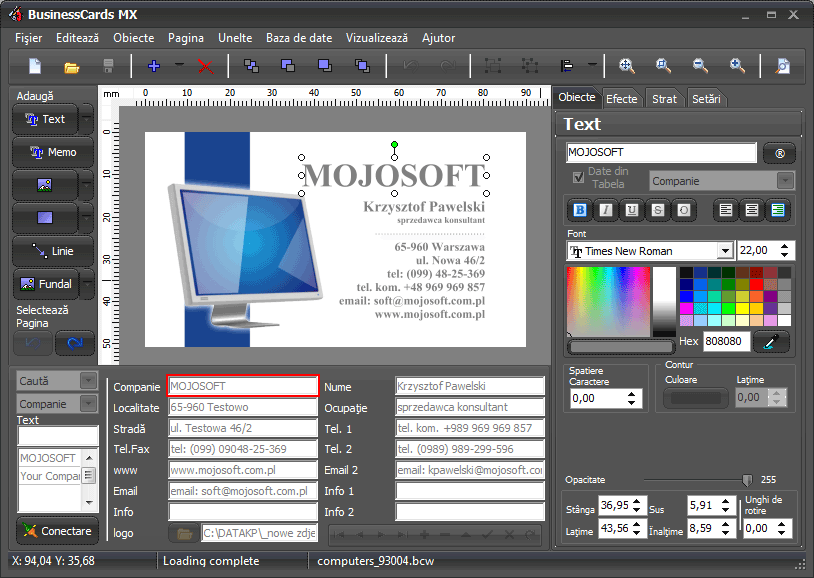The width and height of the screenshot is (814, 578).
Task: Expand the Caută dropdown
Action: click(88, 381)
